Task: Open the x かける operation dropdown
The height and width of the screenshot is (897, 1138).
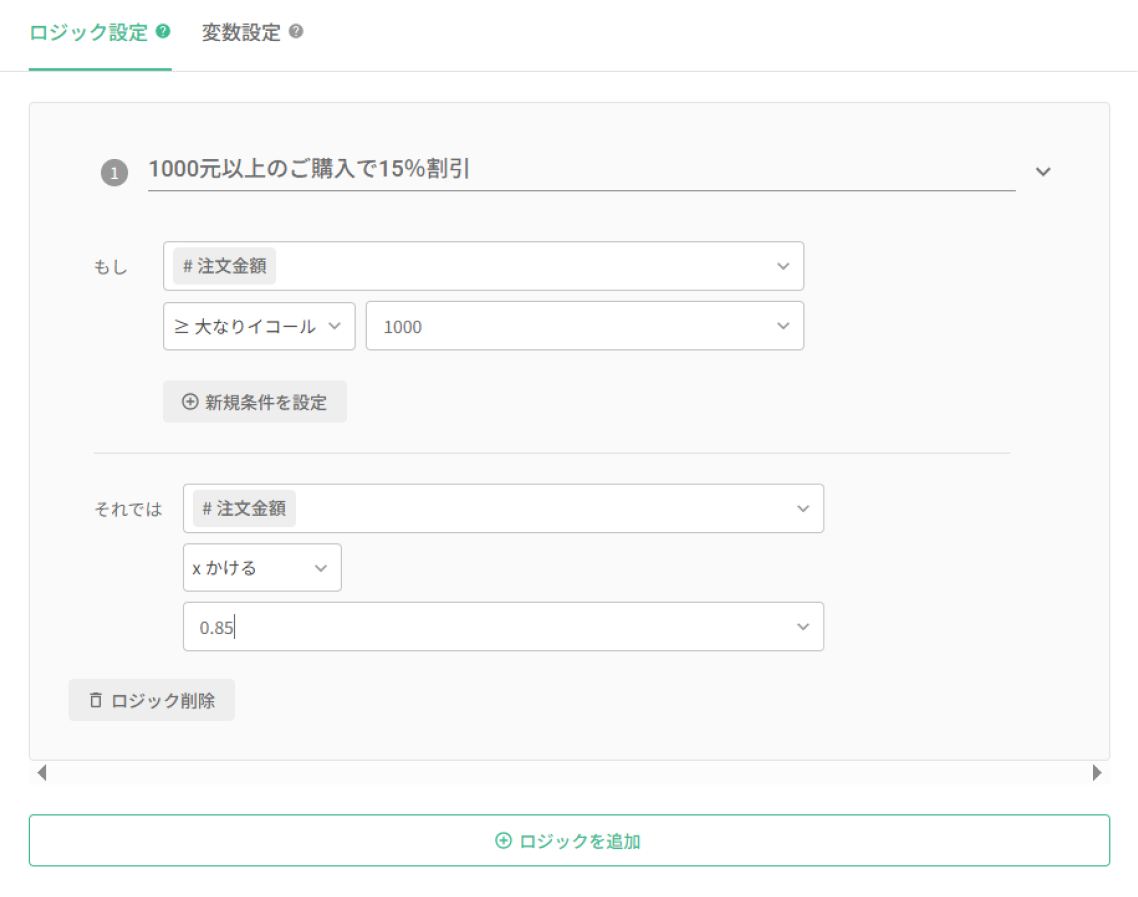Action: (x=262, y=568)
